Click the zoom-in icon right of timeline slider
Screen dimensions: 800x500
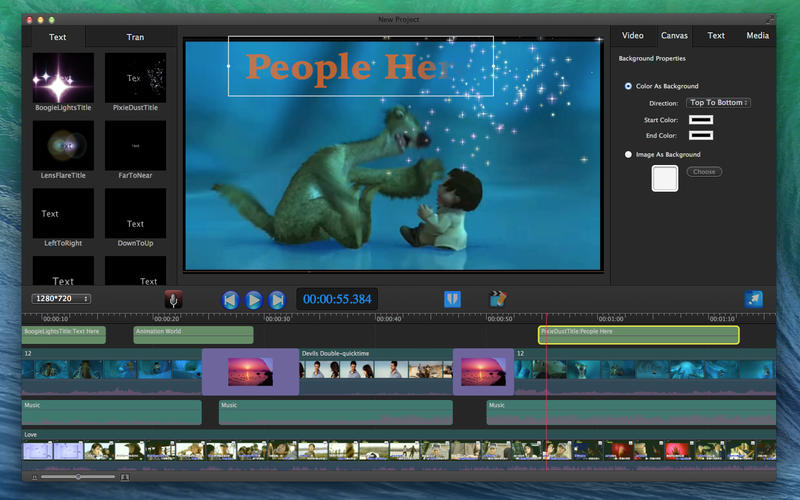click(125, 477)
